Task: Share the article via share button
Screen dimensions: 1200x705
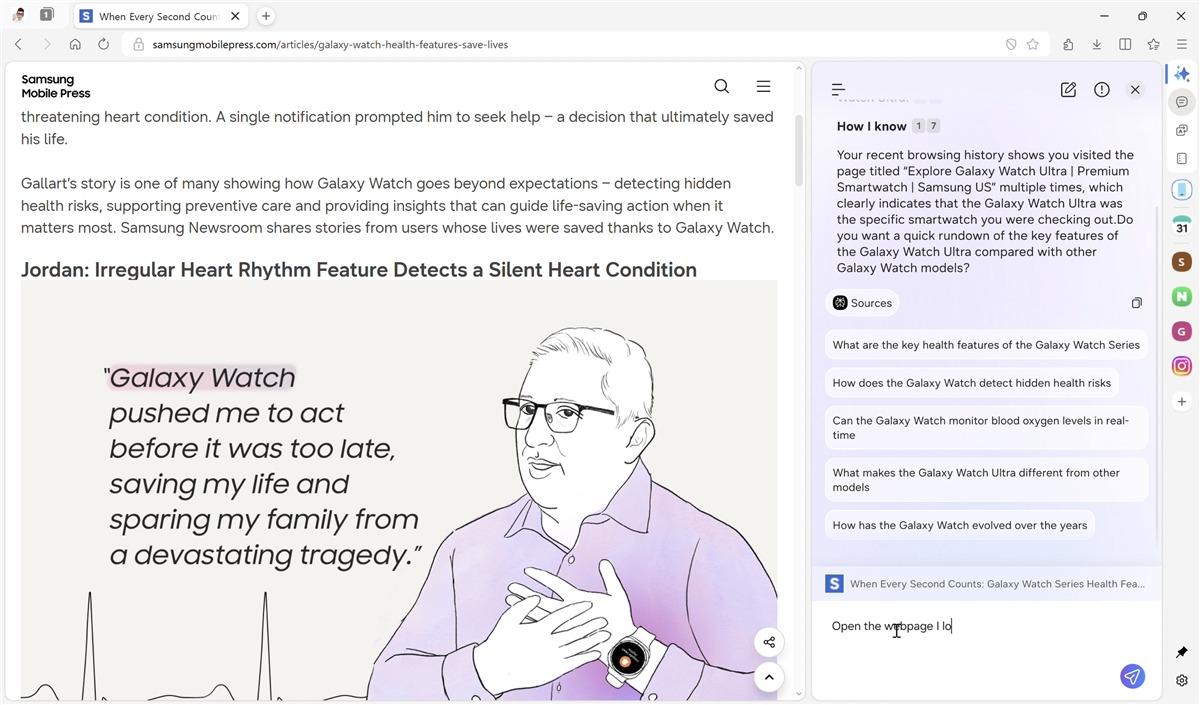Action: click(769, 642)
